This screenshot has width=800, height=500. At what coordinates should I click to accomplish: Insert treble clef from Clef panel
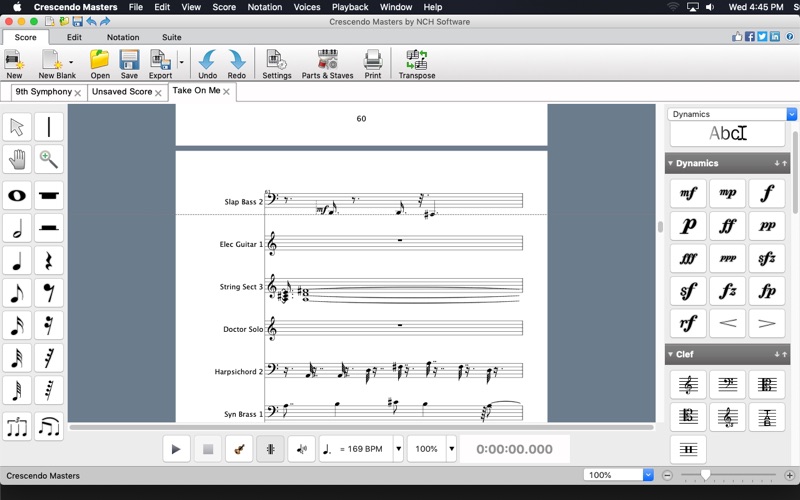coord(688,385)
